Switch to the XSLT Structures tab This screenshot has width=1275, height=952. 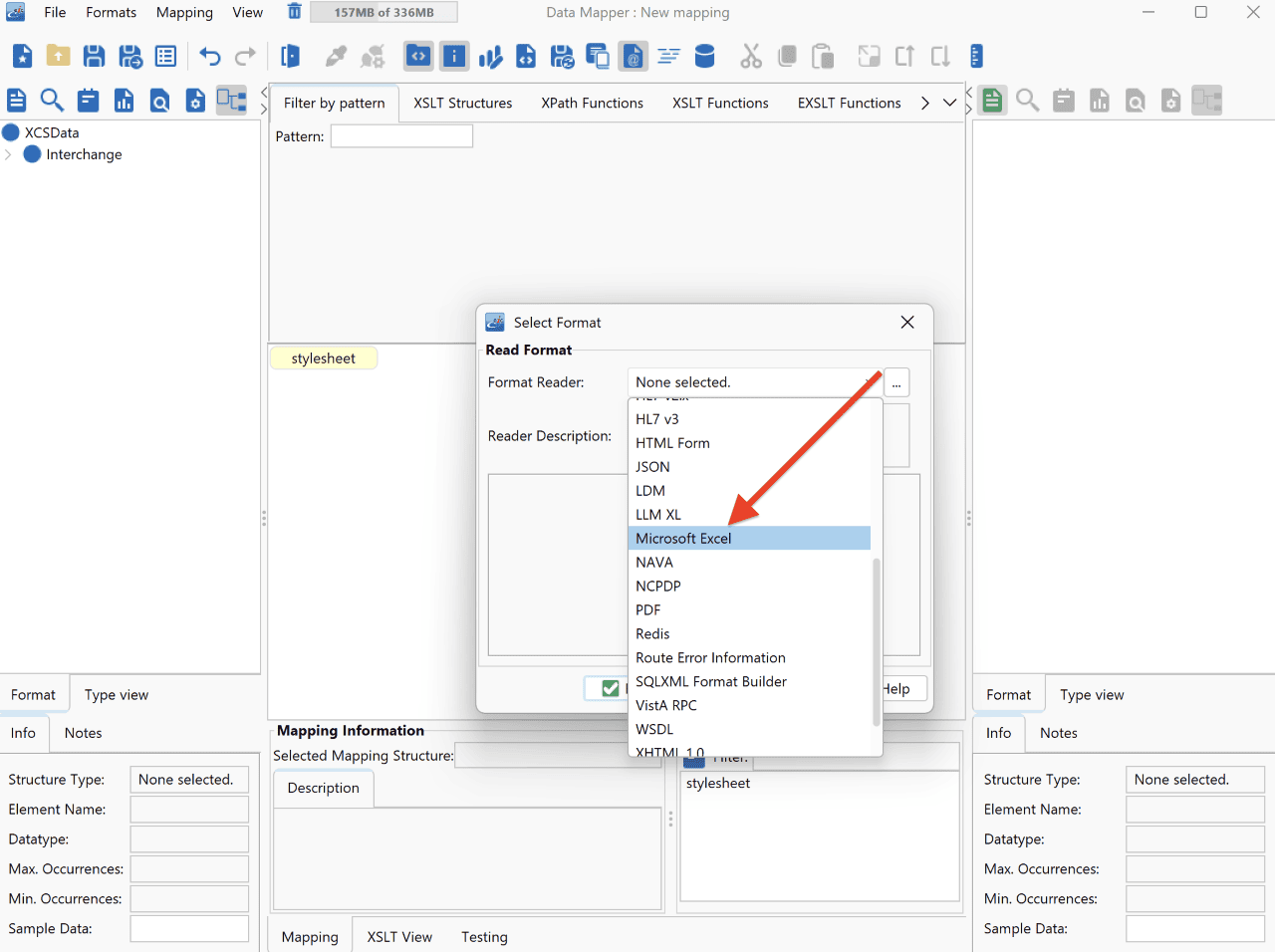463,103
